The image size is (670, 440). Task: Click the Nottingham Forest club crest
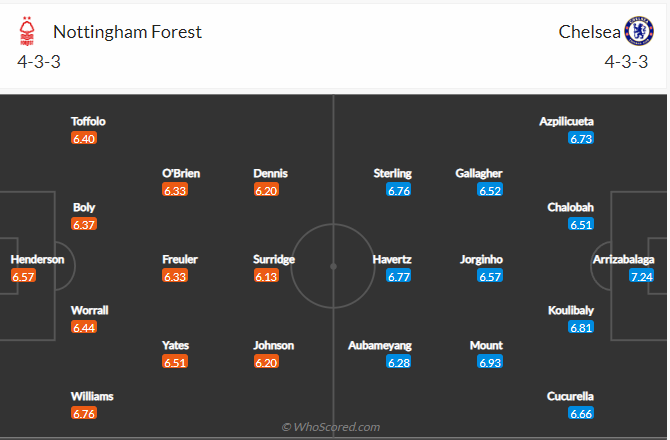[x=26, y=32]
